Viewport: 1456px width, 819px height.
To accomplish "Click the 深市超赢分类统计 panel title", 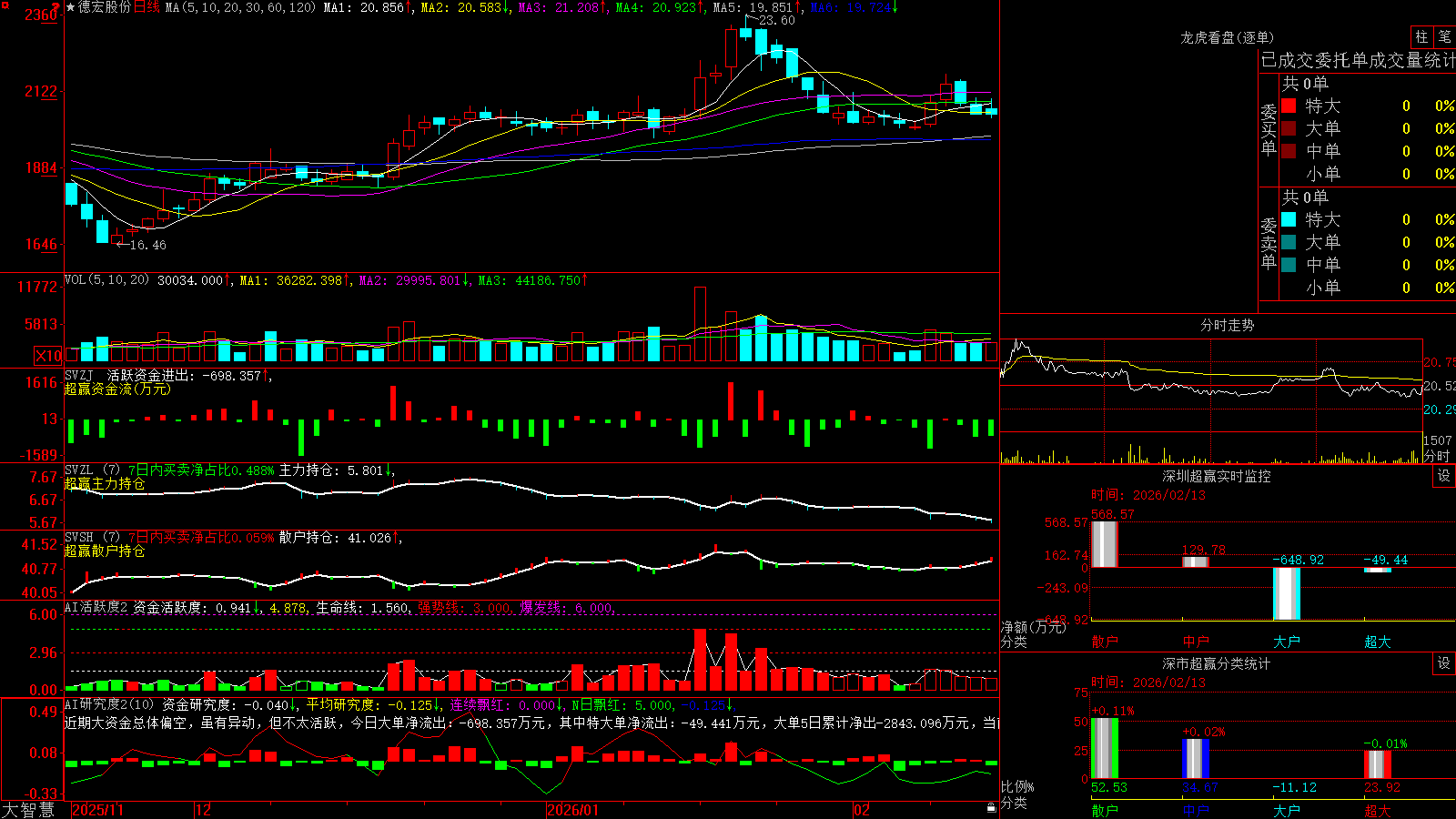I will click(1217, 663).
